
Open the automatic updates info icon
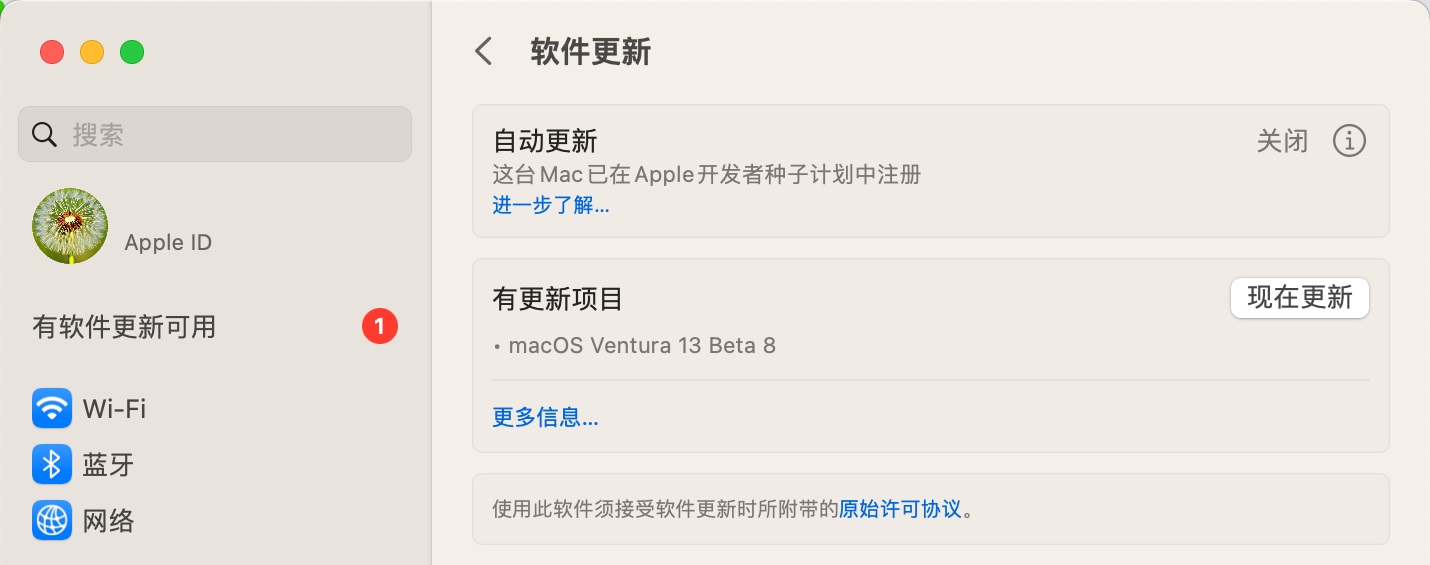point(1349,141)
